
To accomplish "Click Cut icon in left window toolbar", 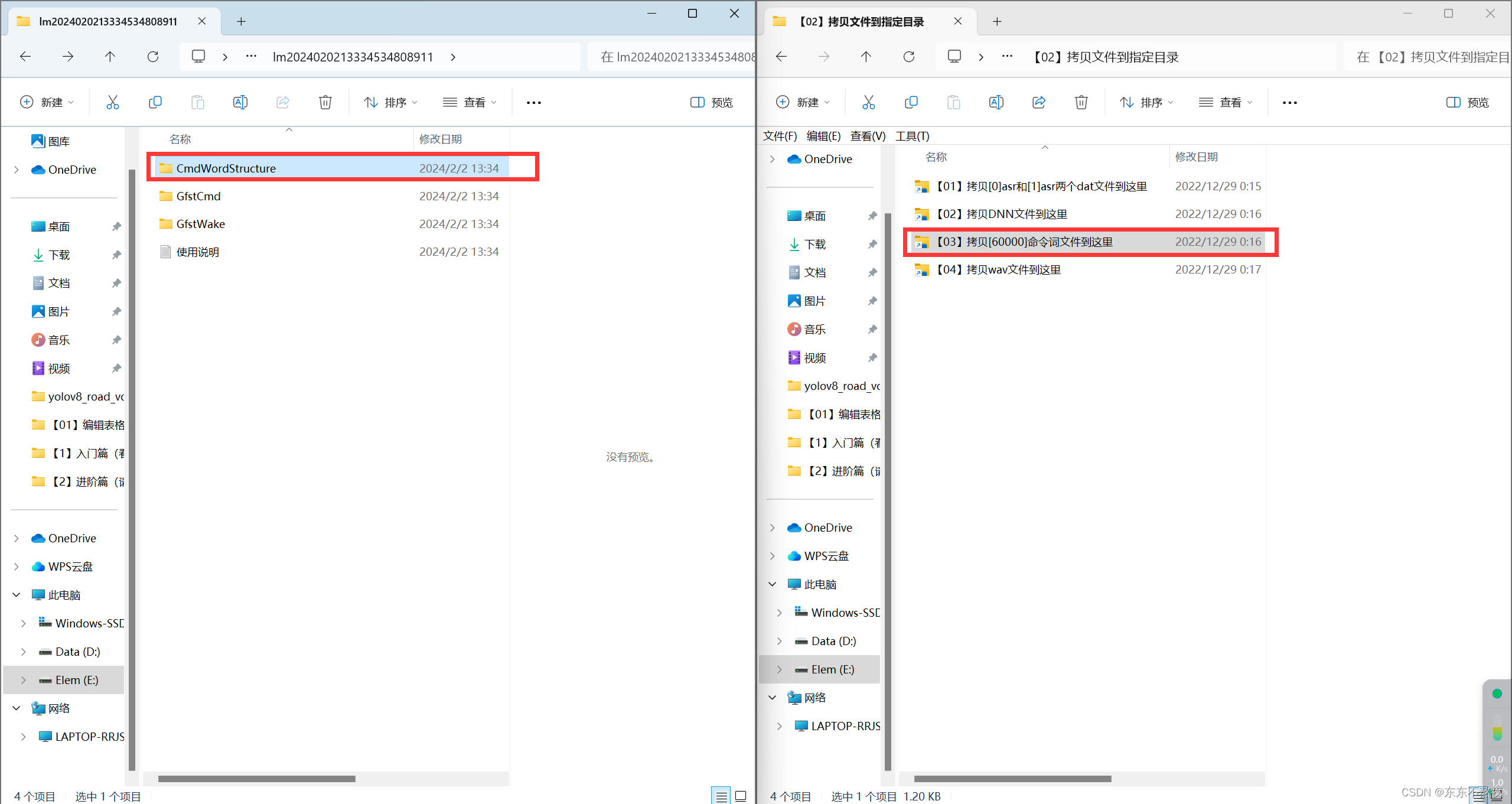I will [112, 102].
